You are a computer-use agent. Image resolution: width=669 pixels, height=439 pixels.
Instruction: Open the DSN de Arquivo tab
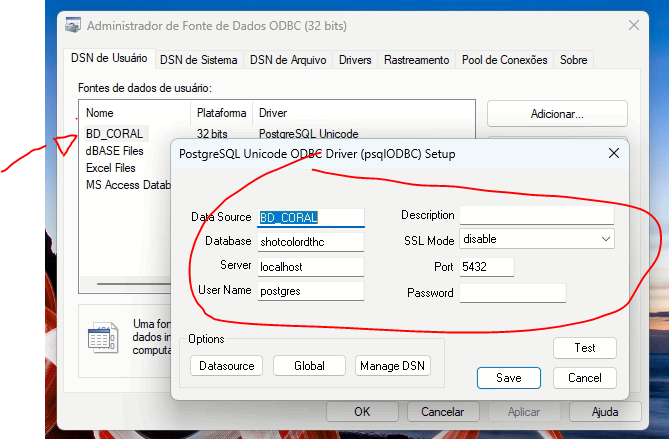(288, 60)
